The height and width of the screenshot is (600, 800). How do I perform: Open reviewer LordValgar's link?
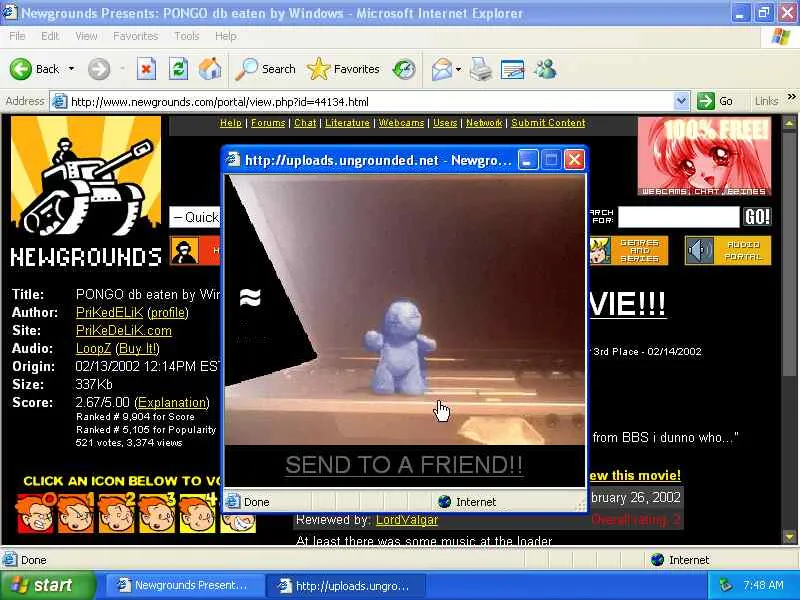(407, 520)
